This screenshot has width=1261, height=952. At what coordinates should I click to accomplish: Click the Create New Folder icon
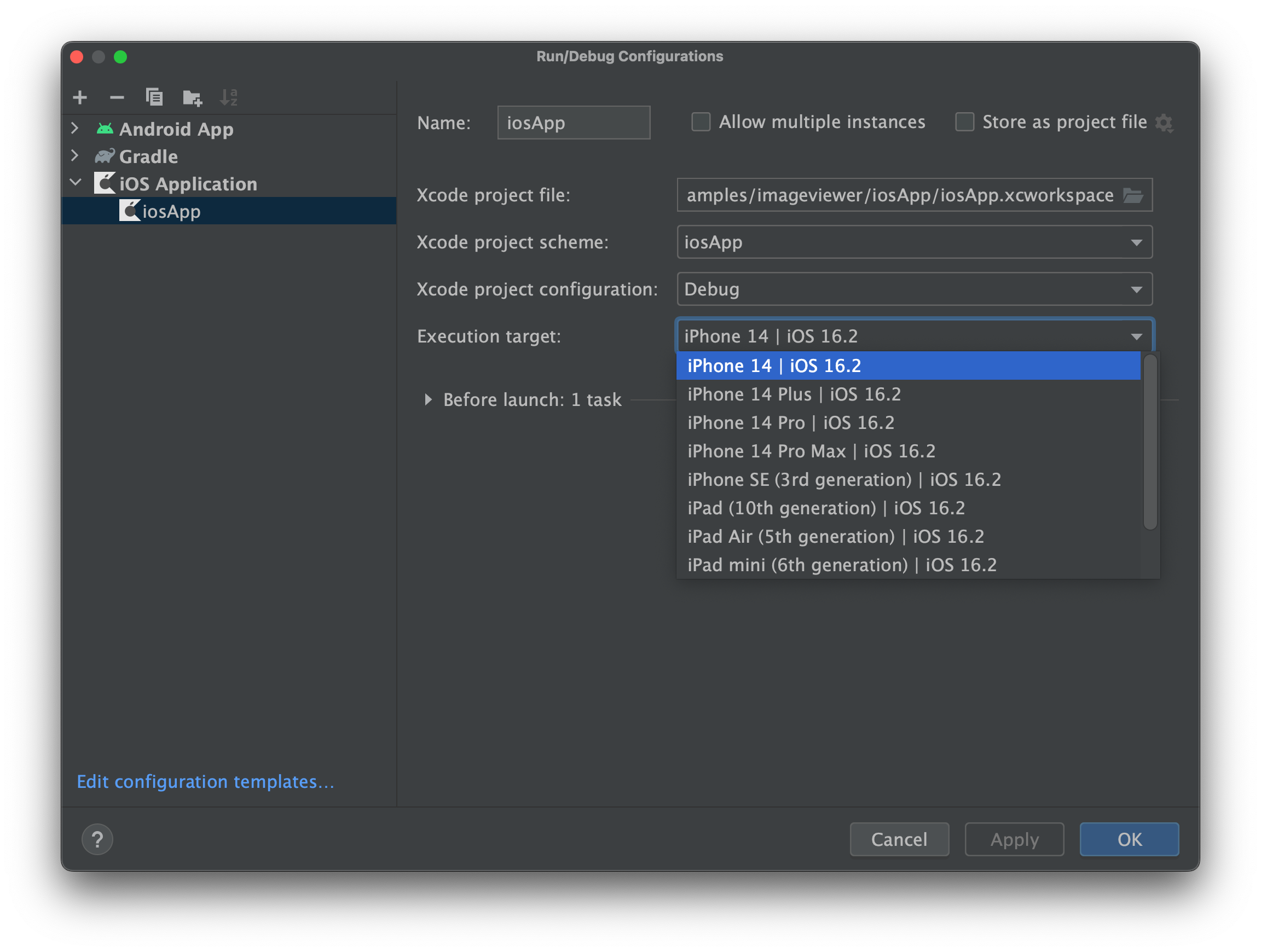(192, 98)
